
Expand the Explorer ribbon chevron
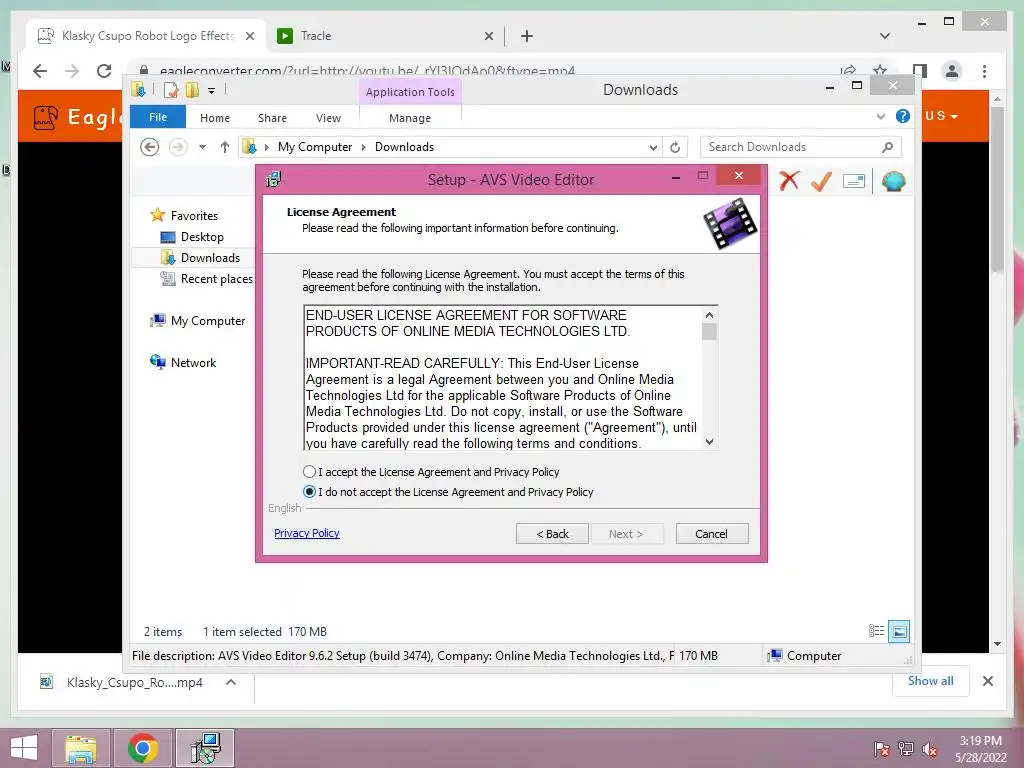(x=880, y=116)
